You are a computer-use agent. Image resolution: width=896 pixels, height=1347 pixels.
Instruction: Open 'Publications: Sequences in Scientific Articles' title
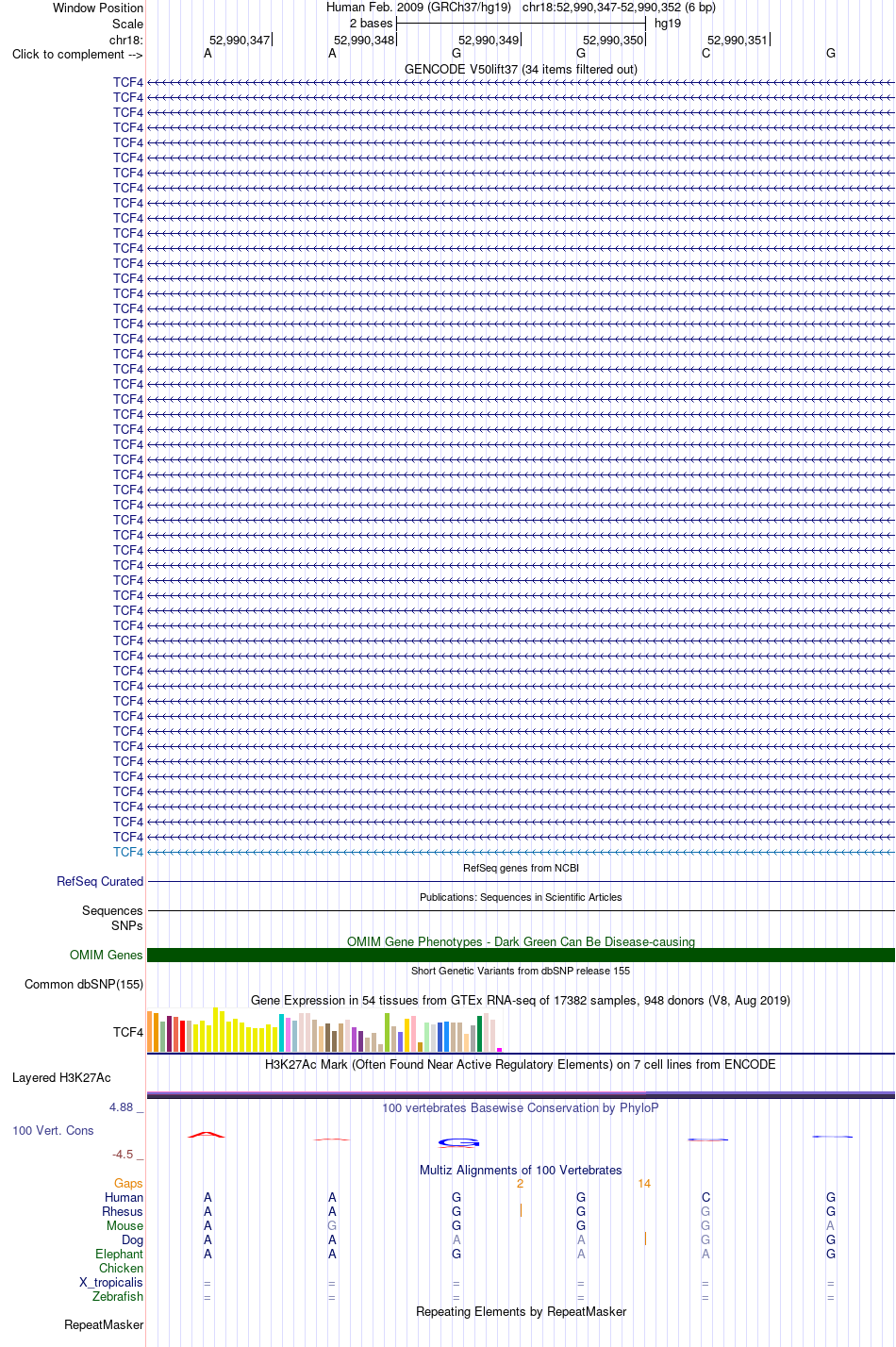(x=521, y=897)
